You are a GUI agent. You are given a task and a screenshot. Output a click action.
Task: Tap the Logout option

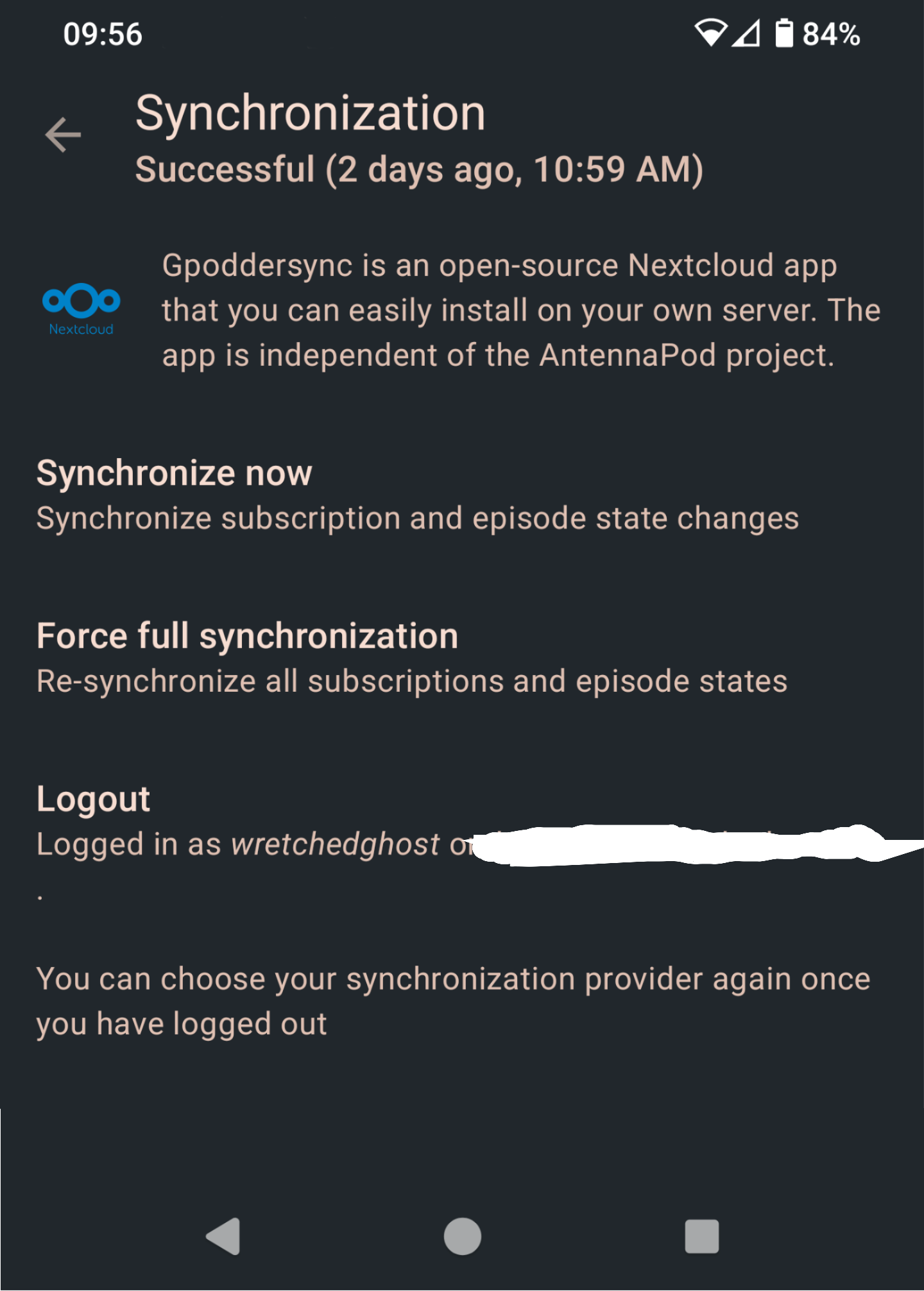point(93,799)
